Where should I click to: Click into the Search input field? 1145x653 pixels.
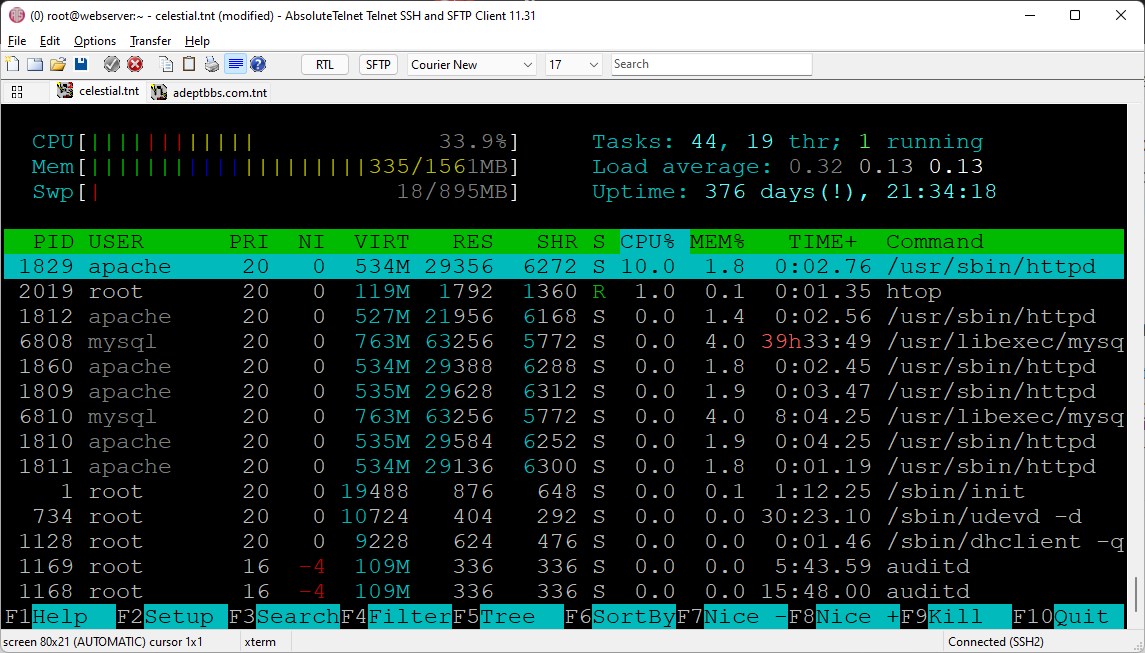click(x=711, y=64)
